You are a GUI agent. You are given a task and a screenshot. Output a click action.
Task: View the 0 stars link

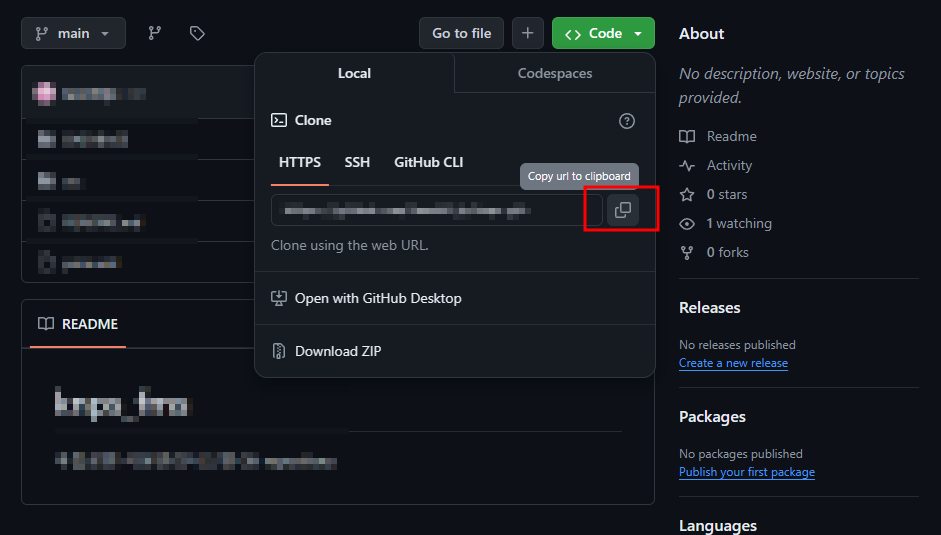coord(726,195)
